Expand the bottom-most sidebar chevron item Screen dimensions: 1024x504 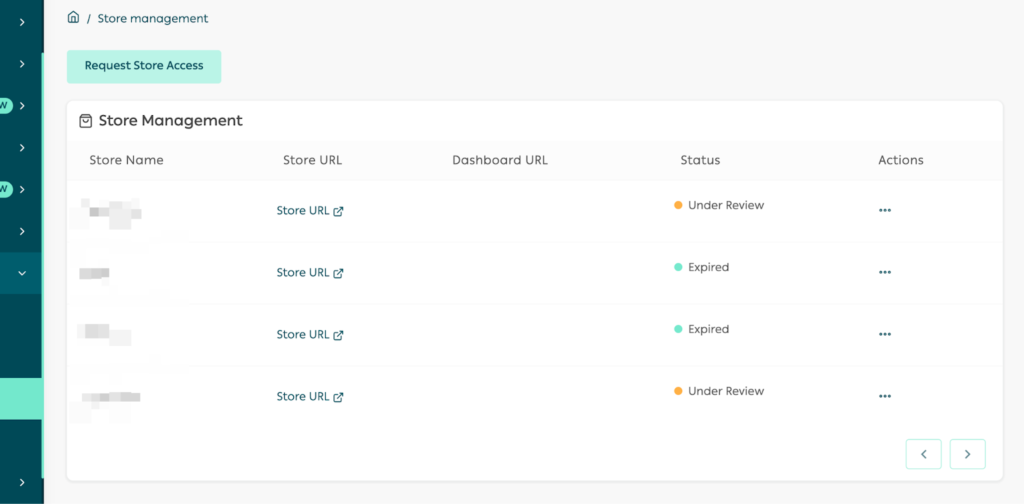[22, 482]
